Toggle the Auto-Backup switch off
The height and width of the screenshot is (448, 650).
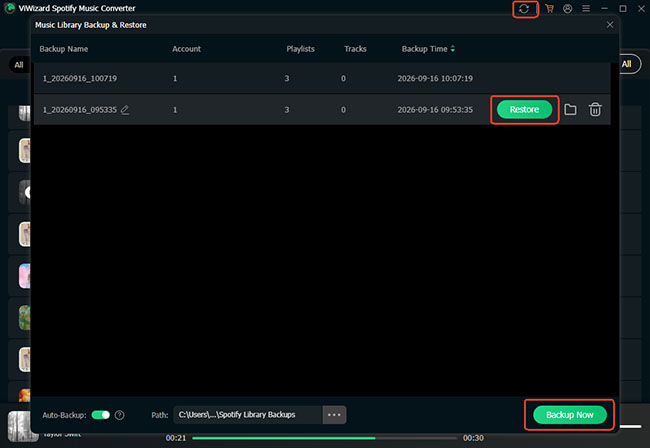pos(101,415)
